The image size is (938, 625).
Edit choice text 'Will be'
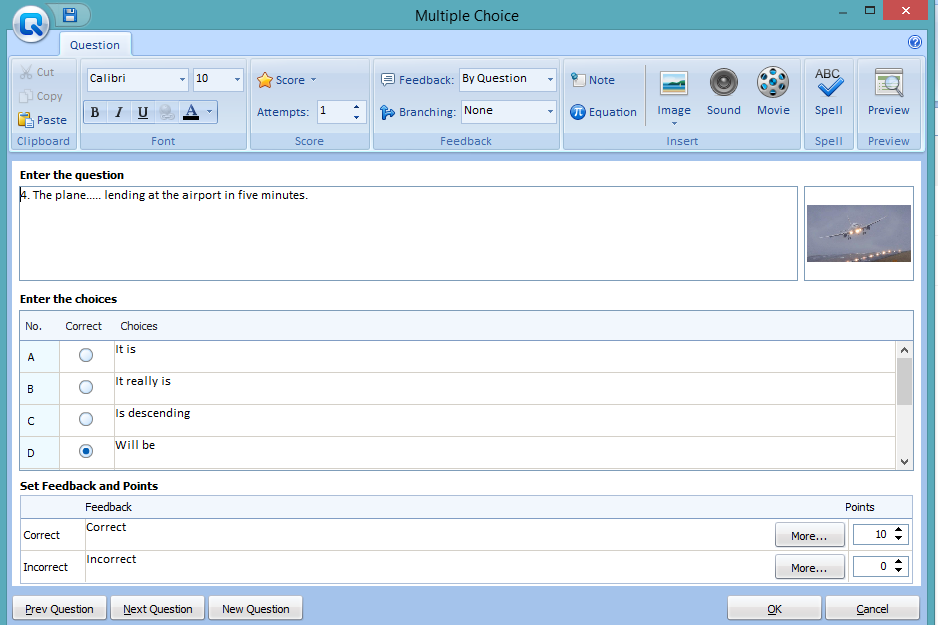(505, 453)
